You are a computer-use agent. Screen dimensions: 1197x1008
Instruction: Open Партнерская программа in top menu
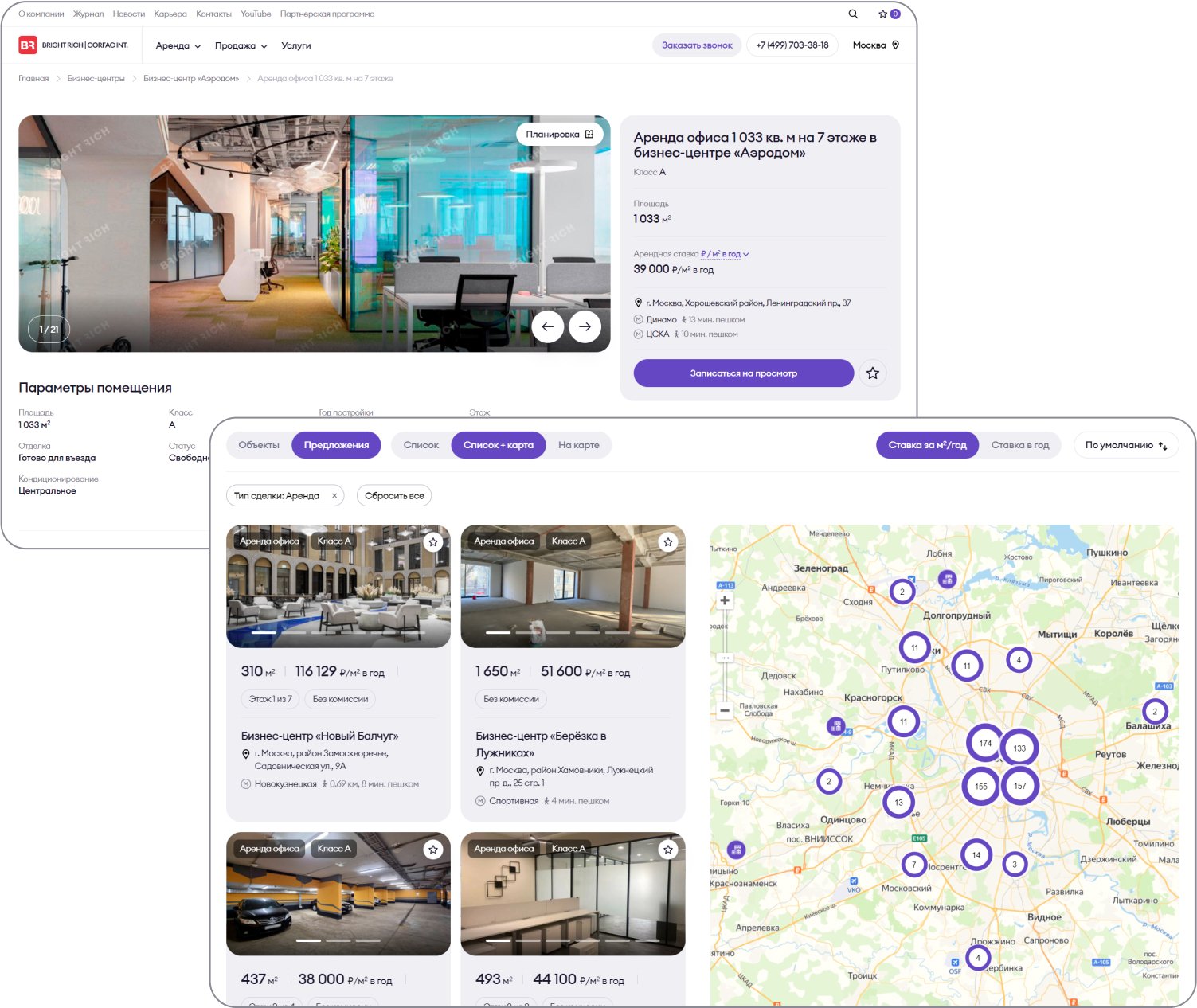point(327,14)
